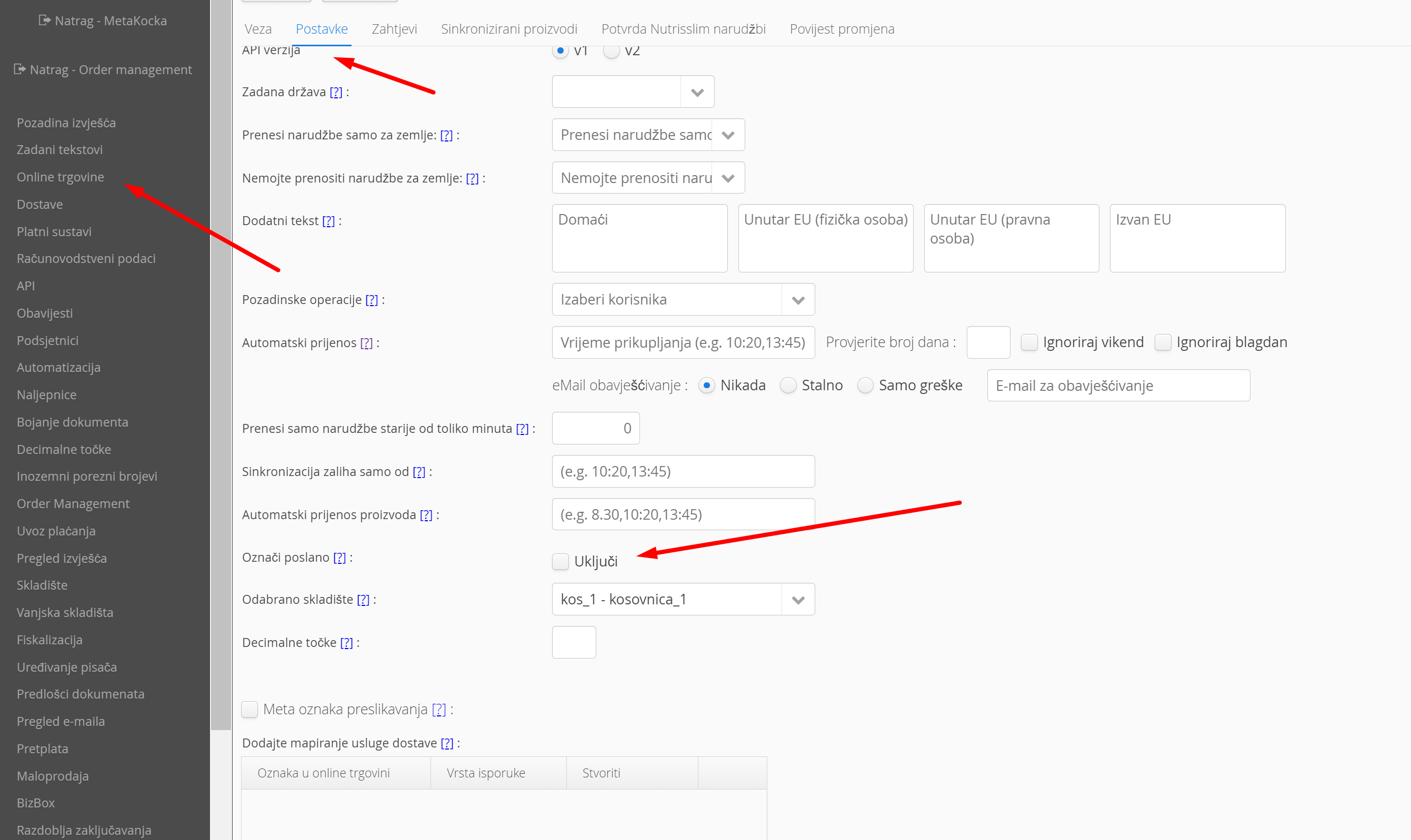Go to Fiskalizacija in the sidebar

pos(49,640)
